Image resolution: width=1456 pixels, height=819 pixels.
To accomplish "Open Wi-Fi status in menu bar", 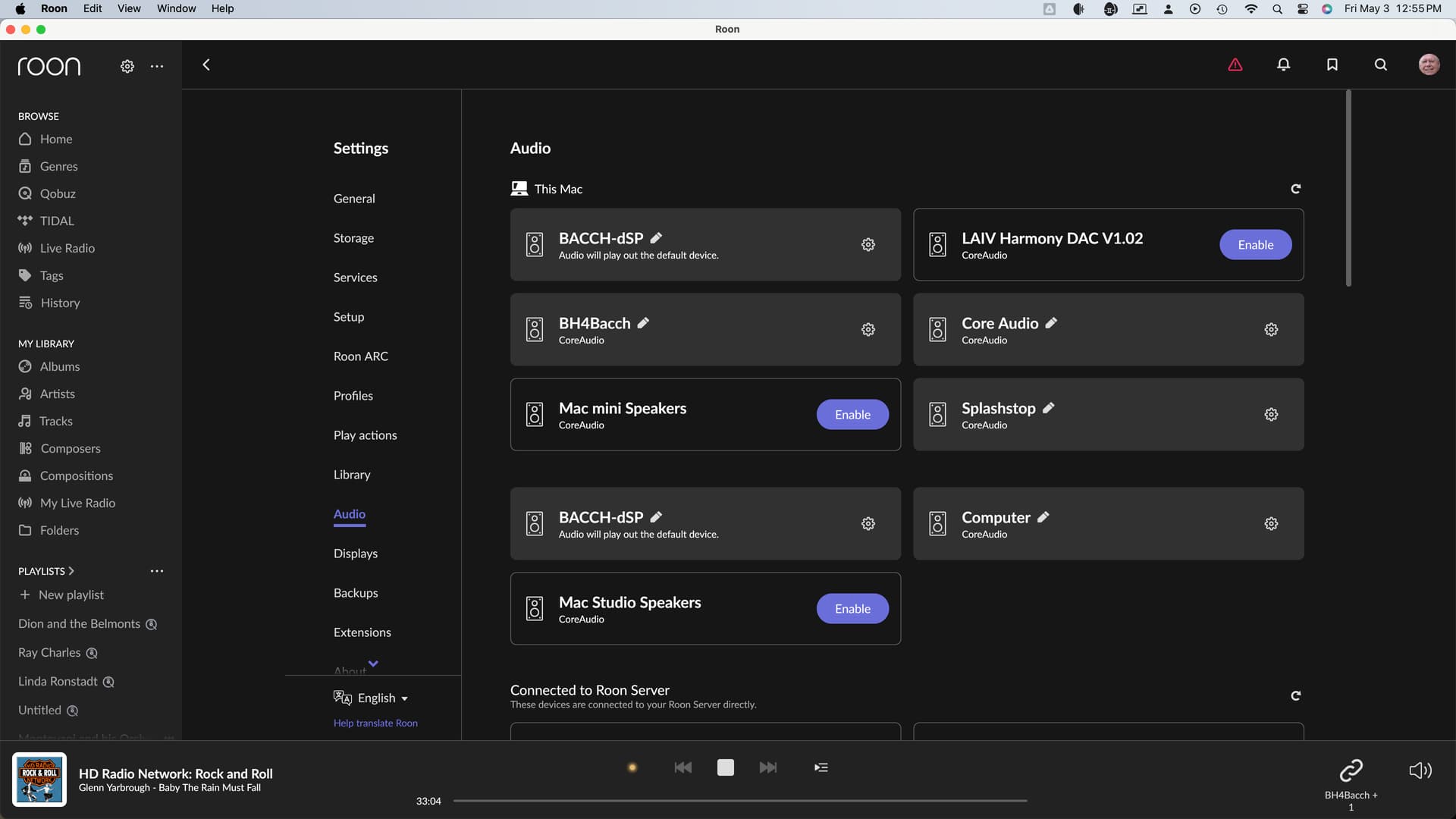I will pyautogui.click(x=1251, y=9).
